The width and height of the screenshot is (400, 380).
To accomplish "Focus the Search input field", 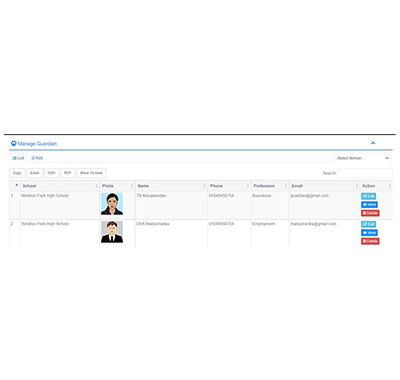I will click(365, 173).
